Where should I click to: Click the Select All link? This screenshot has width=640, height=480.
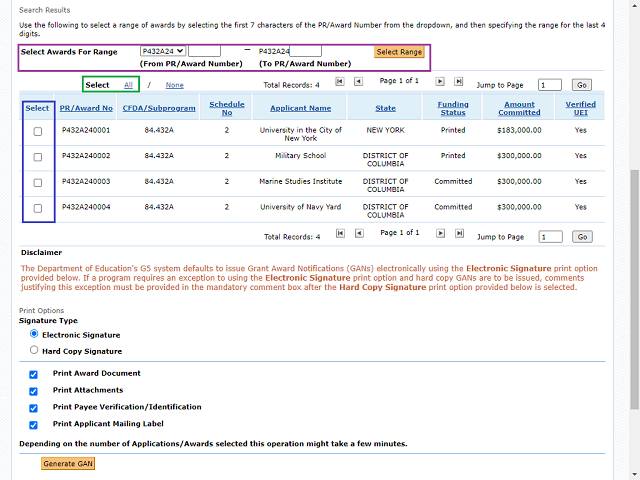[x=128, y=85]
